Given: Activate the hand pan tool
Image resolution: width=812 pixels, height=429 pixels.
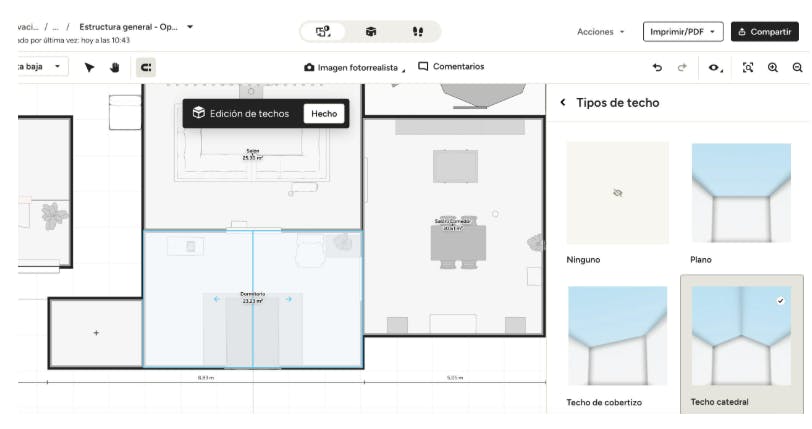Looking at the screenshot, I should click(x=114, y=67).
